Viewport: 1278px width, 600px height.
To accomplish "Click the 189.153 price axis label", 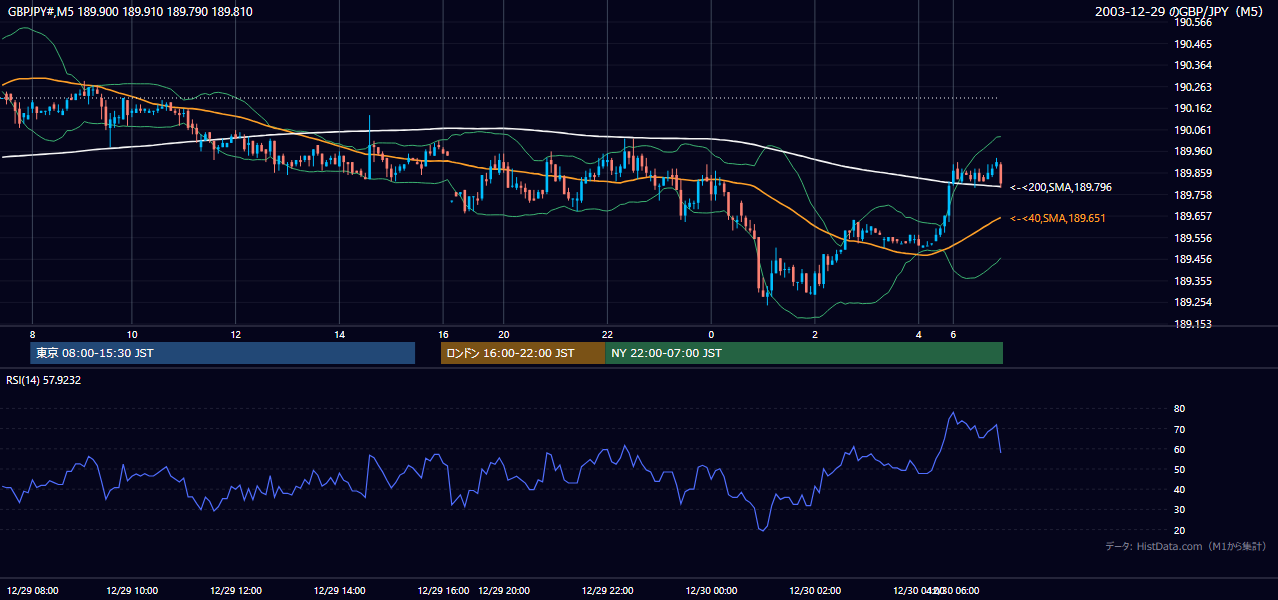I will 1193,324.
